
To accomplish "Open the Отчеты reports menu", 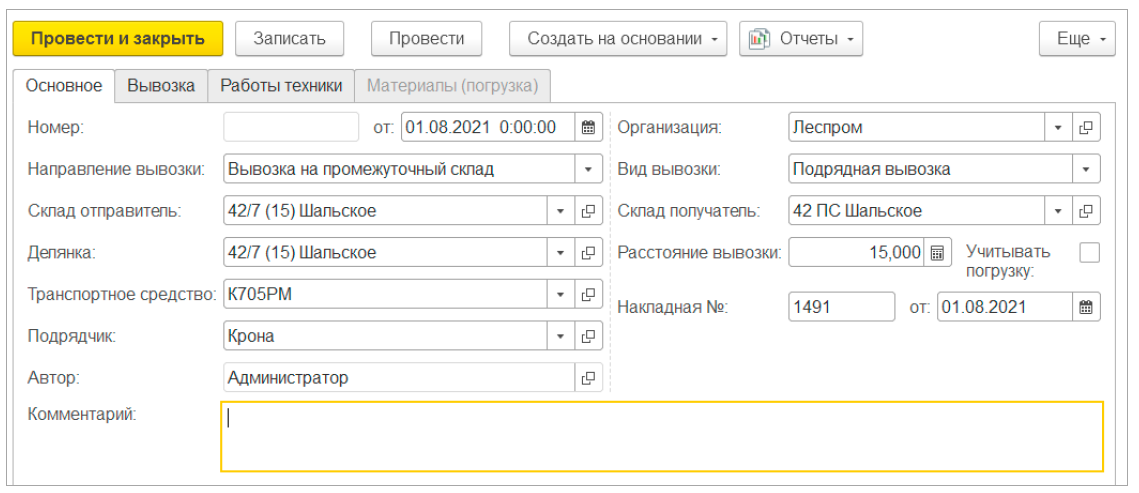I will pyautogui.click(x=801, y=39).
